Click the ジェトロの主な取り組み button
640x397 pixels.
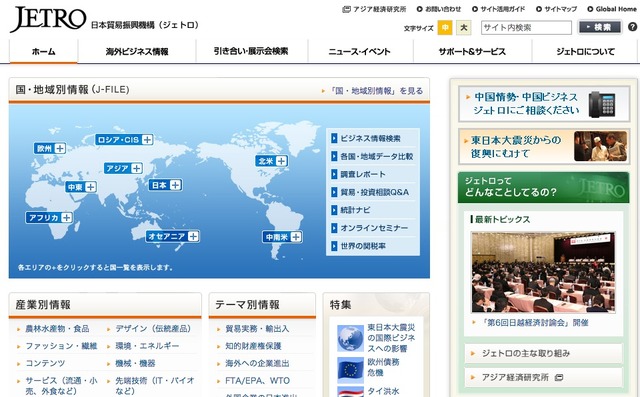543,353
